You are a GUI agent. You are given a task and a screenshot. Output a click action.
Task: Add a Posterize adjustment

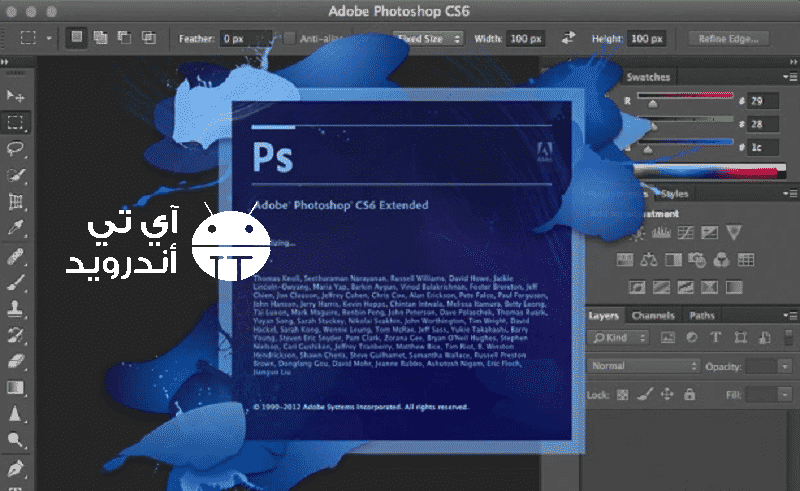pos(661,287)
